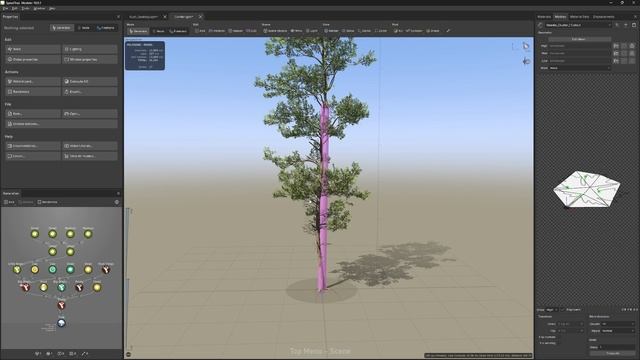640x360 pixels.
Task: Click the High mesh file field
Action: tap(580, 46)
